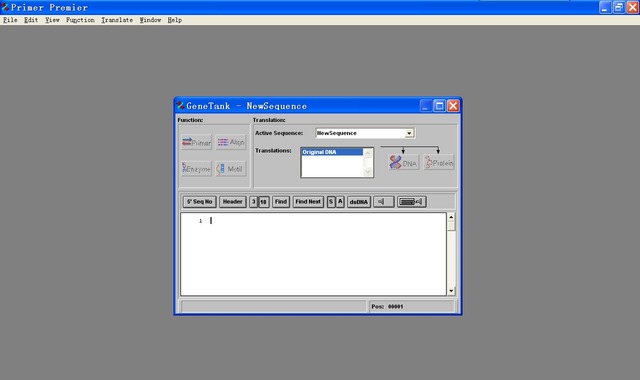Screen dimensions: 640x380
Task: Toggle the A strand button
Action: [340, 202]
